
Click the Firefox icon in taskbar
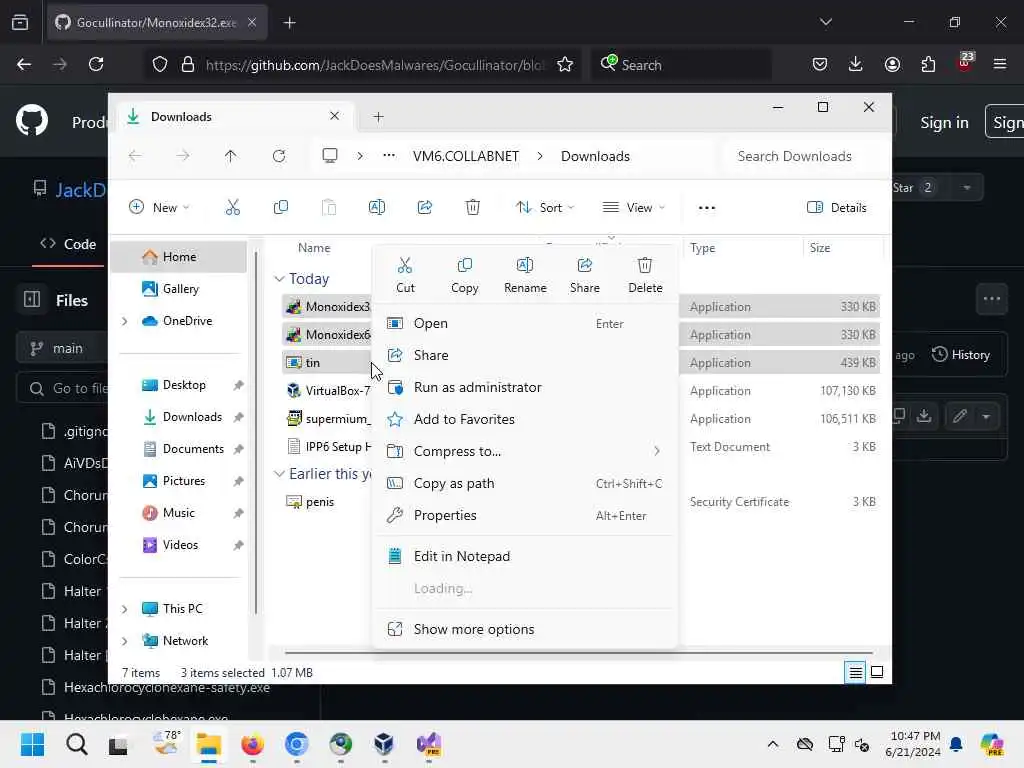[253, 744]
